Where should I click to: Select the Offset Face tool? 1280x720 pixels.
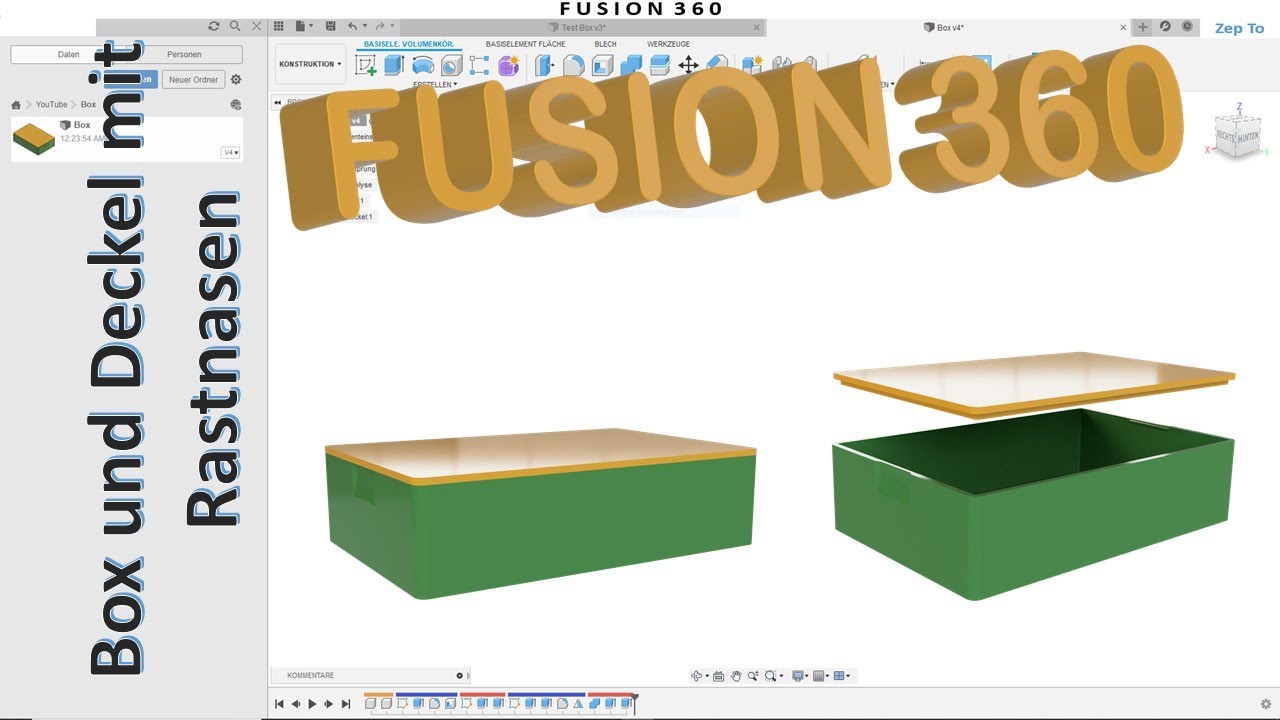(659, 66)
